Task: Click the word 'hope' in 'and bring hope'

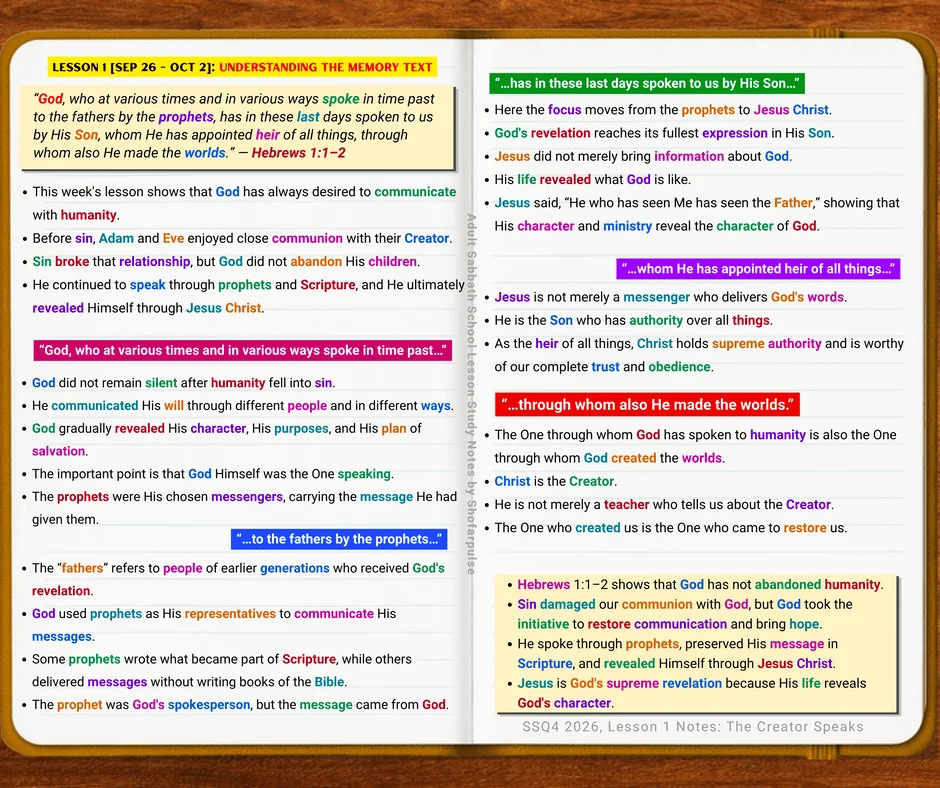Action: (x=804, y=624)
